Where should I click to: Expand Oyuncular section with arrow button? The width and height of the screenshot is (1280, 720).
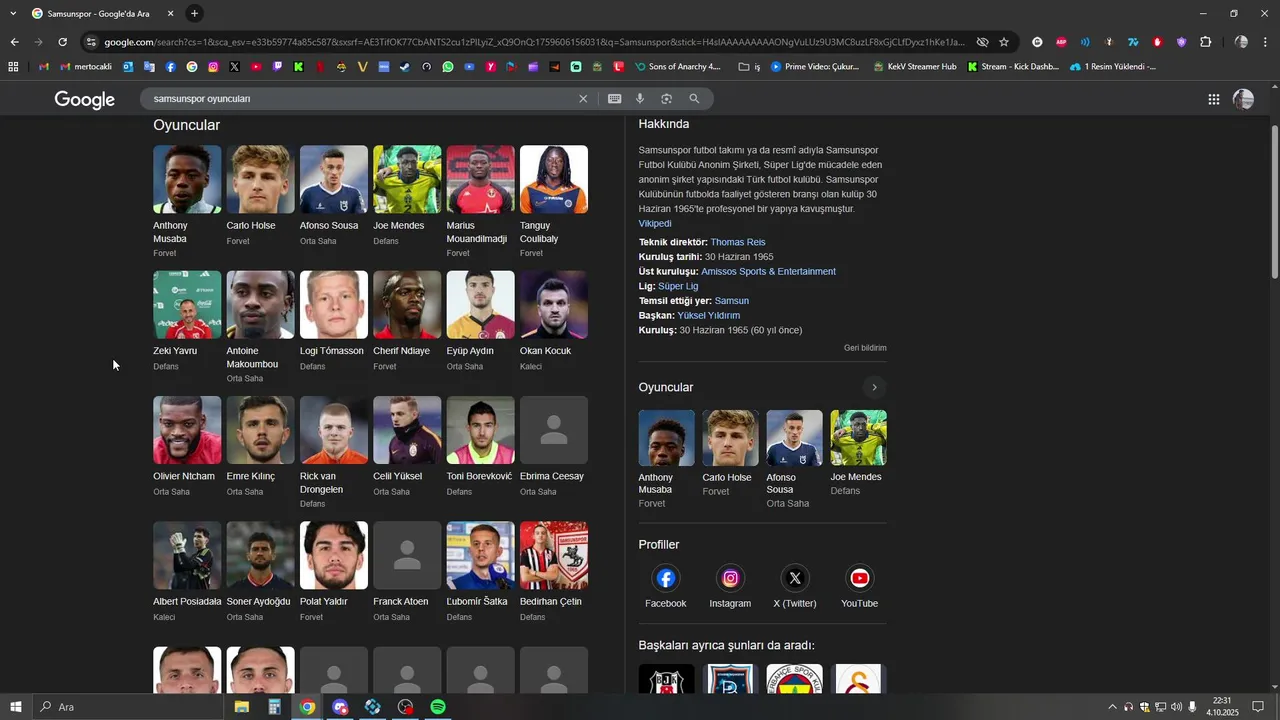(874, 387)
